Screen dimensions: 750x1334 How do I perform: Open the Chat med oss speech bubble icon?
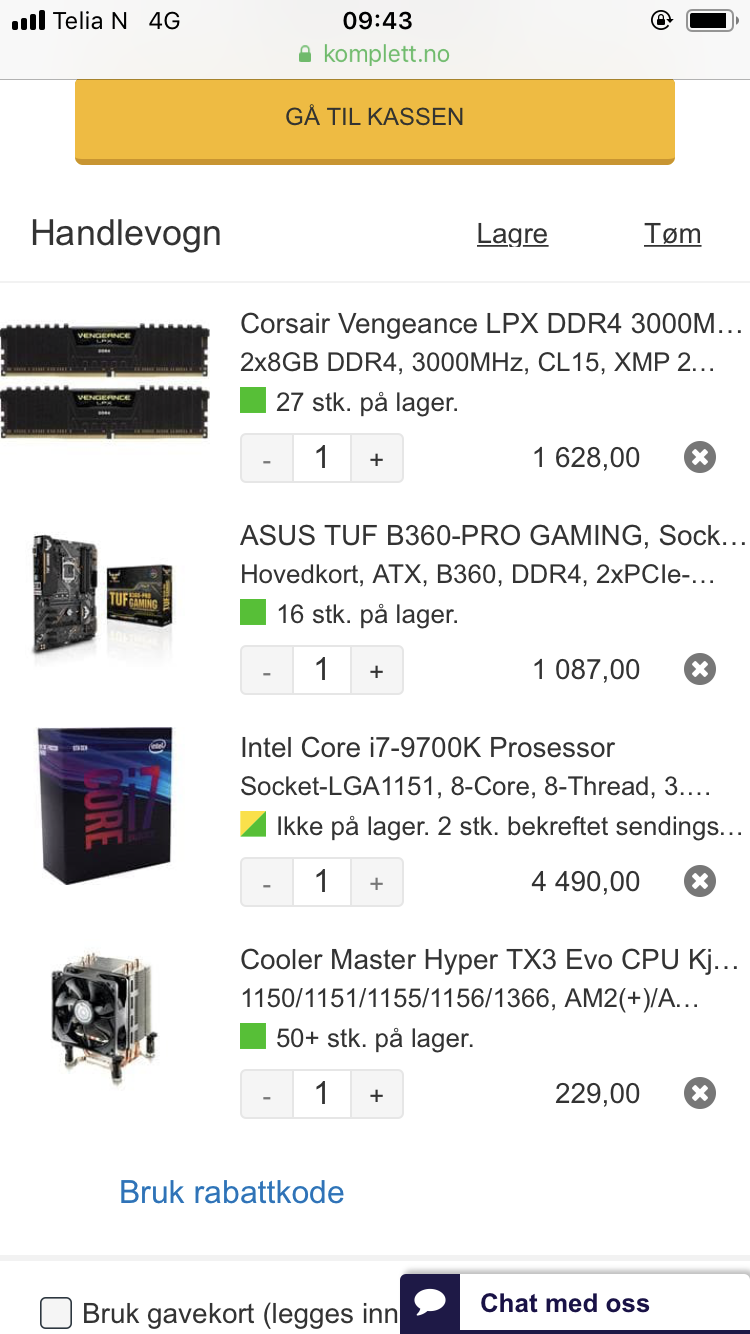pos(430,1303)
